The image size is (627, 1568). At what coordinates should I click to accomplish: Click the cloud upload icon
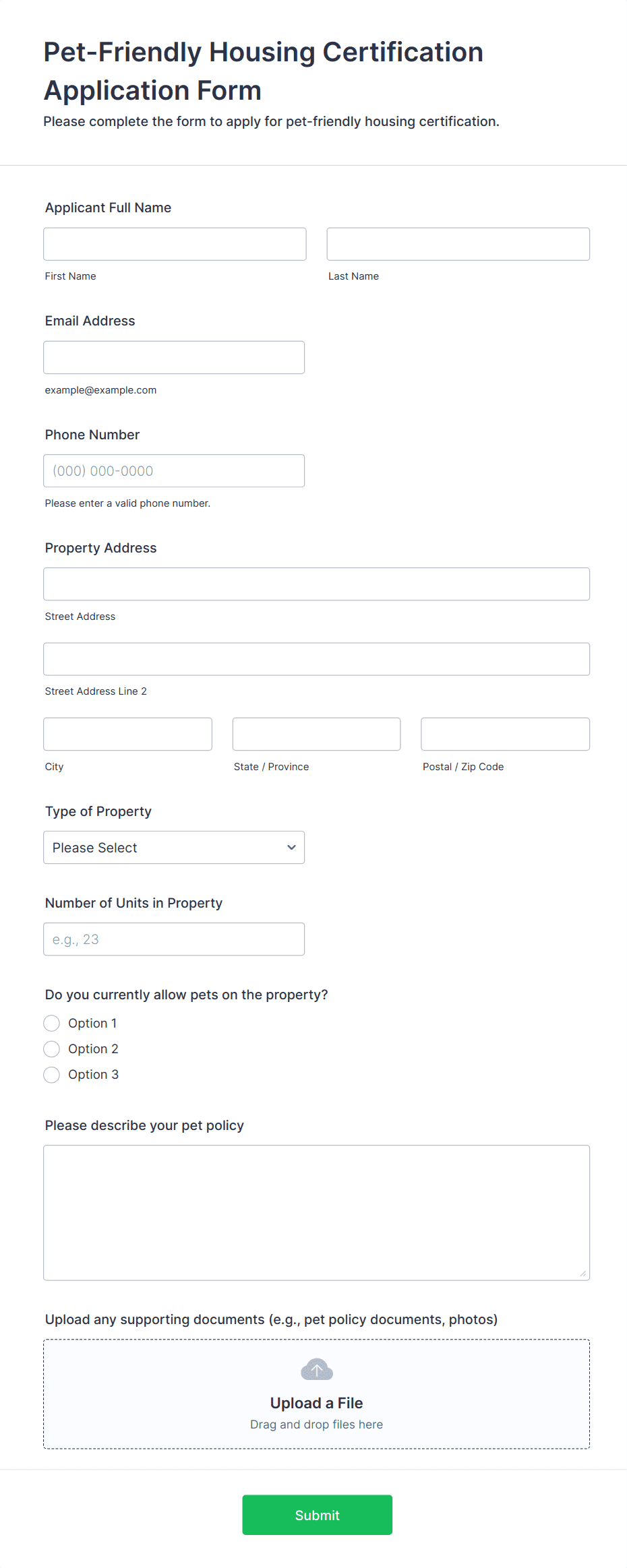pos(316,1369)
